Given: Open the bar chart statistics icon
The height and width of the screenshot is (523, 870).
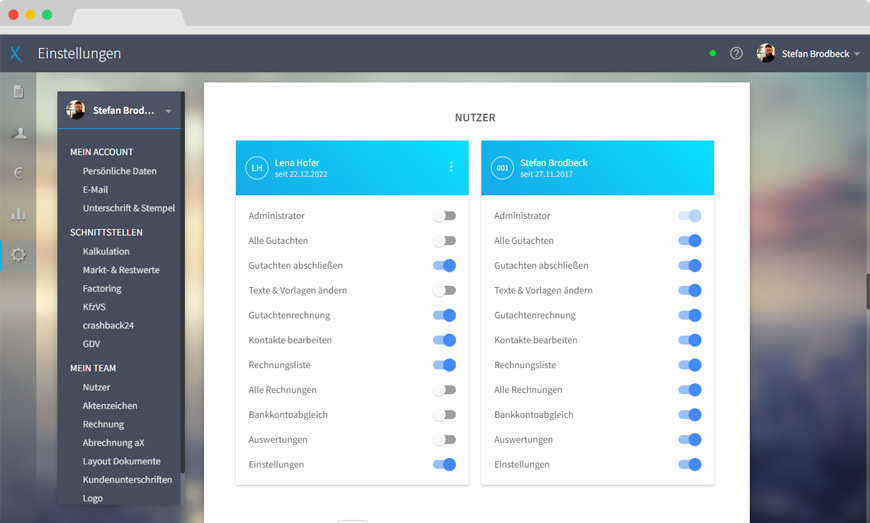Looking at the screenshot, I should point(18,213).
